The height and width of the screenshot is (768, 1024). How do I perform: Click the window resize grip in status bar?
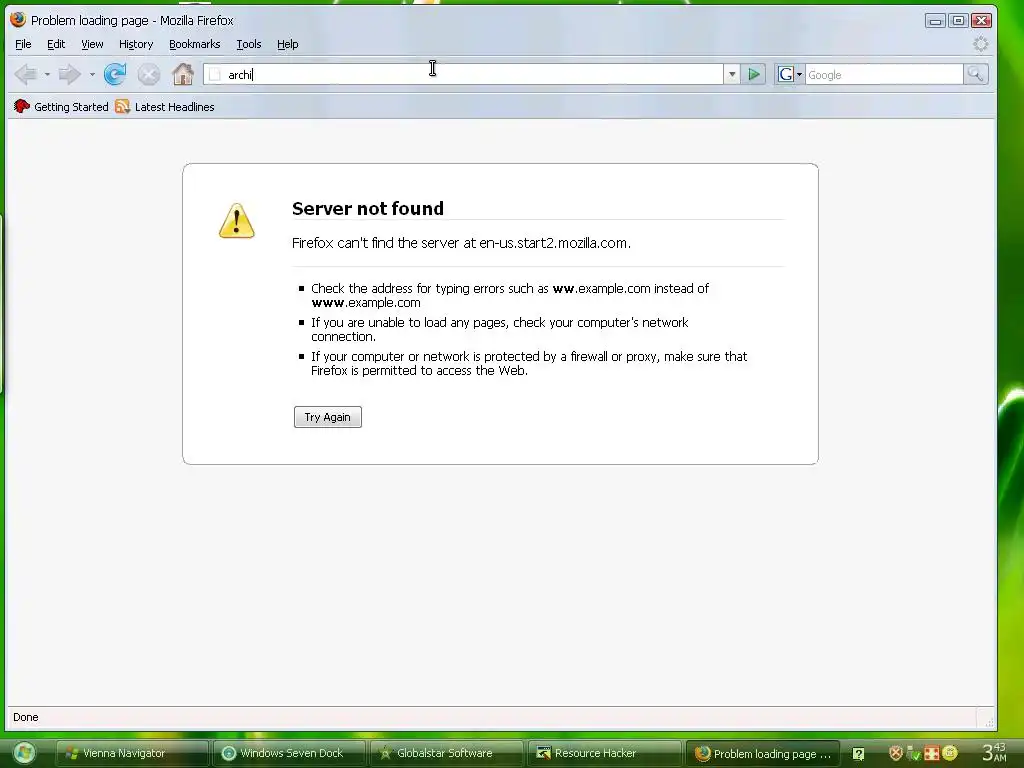click(989, 722)
